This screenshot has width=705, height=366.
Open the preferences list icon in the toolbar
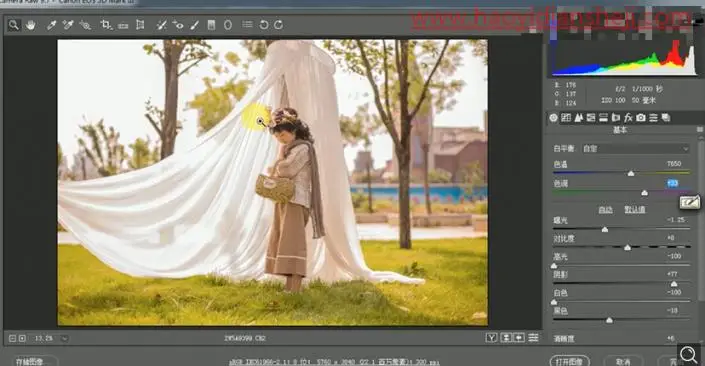247,25
